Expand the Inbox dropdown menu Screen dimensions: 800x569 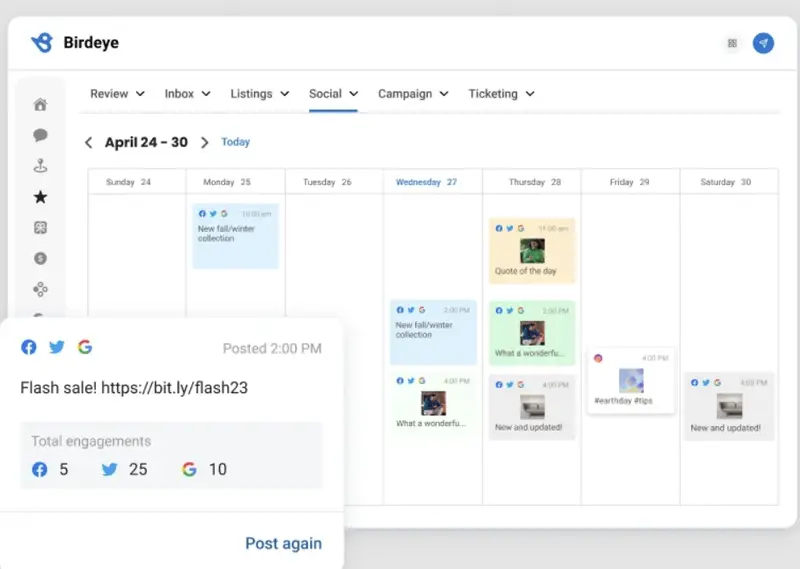[x=187, y=94]
